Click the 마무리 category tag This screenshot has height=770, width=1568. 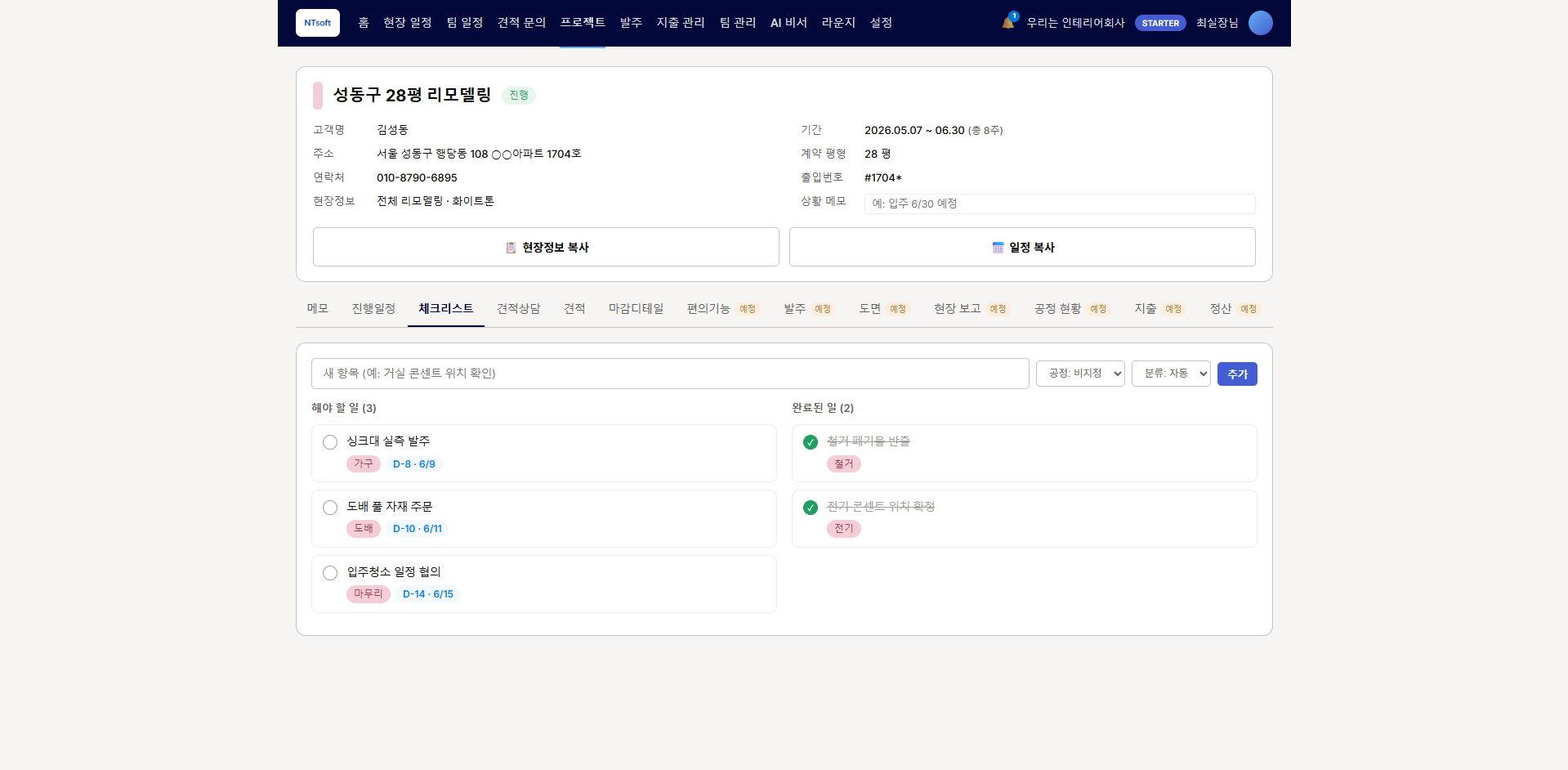(369, 594)
